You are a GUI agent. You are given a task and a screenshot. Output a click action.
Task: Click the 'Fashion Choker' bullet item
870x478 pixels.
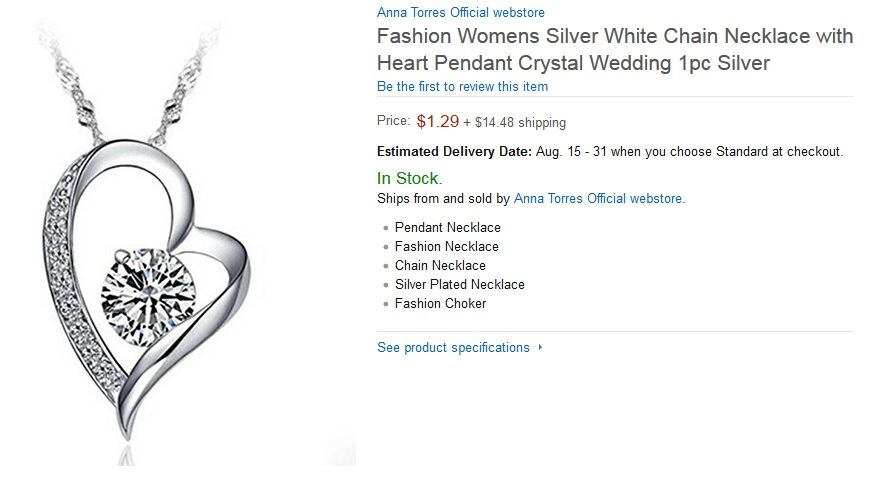(440, 304)
